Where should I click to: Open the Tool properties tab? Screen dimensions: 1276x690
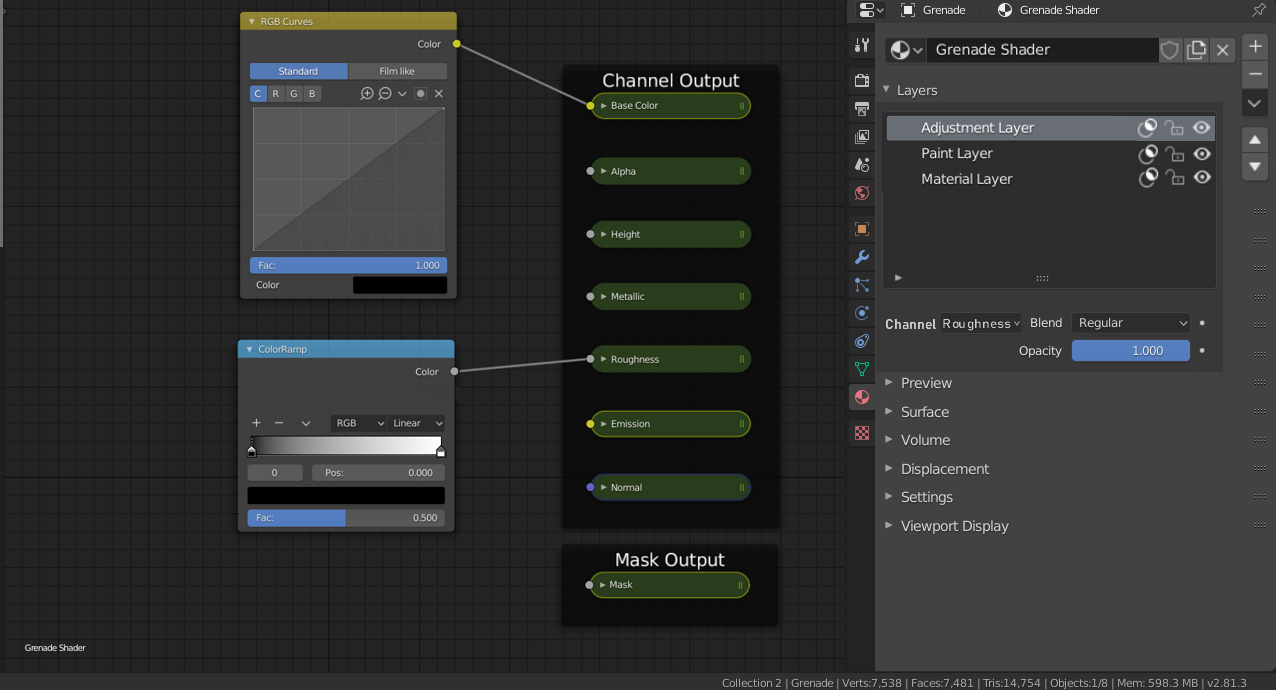pos(862,45)
